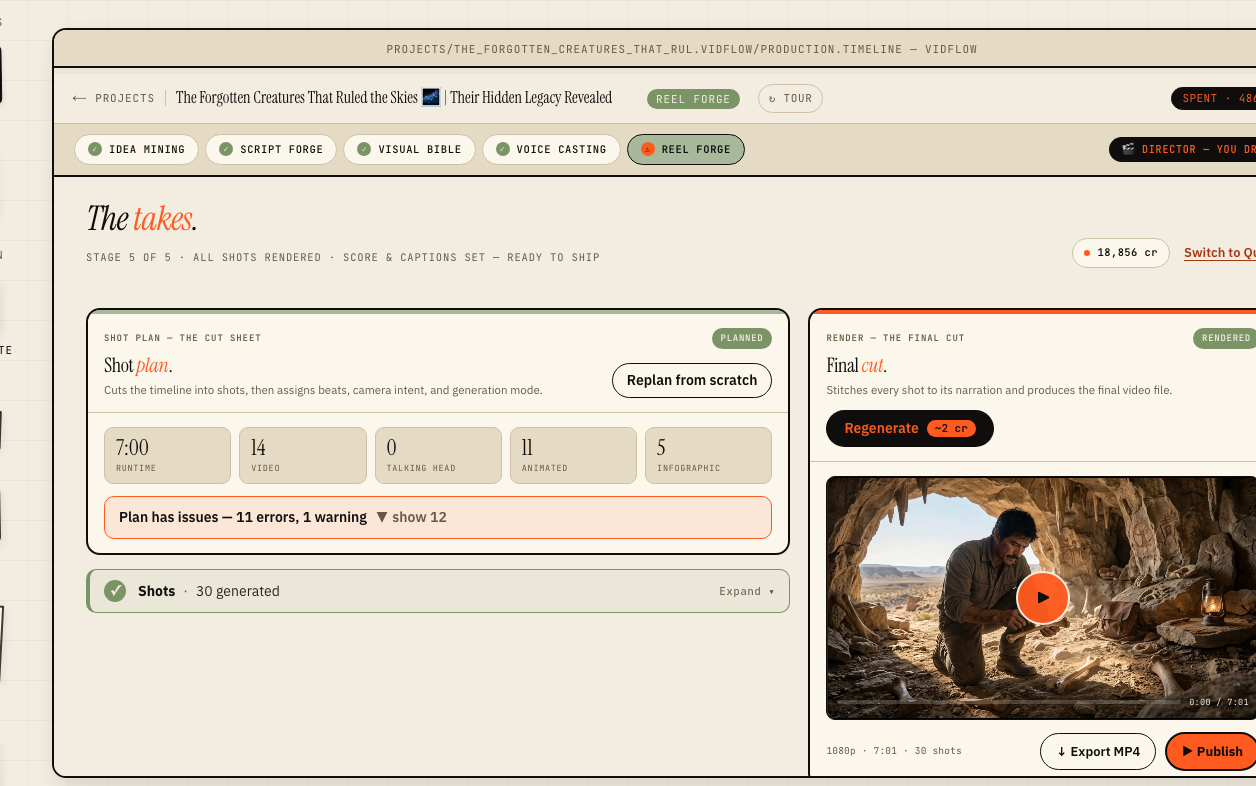This screenshot has height=786, width=1256.
Task: Click the ~2 cr cost badge
Action: (x=951, y=428)
